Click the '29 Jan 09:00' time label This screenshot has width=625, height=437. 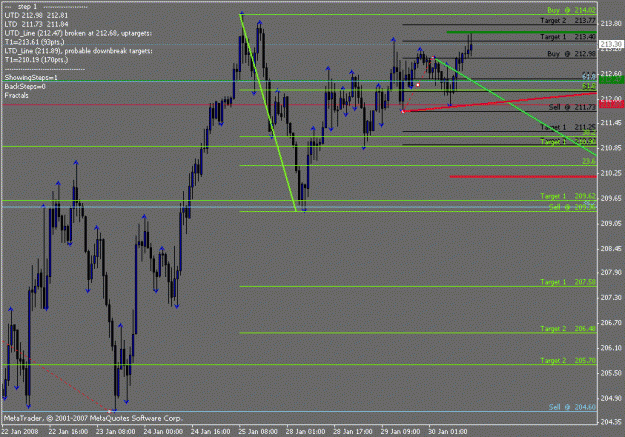[400, 431]
